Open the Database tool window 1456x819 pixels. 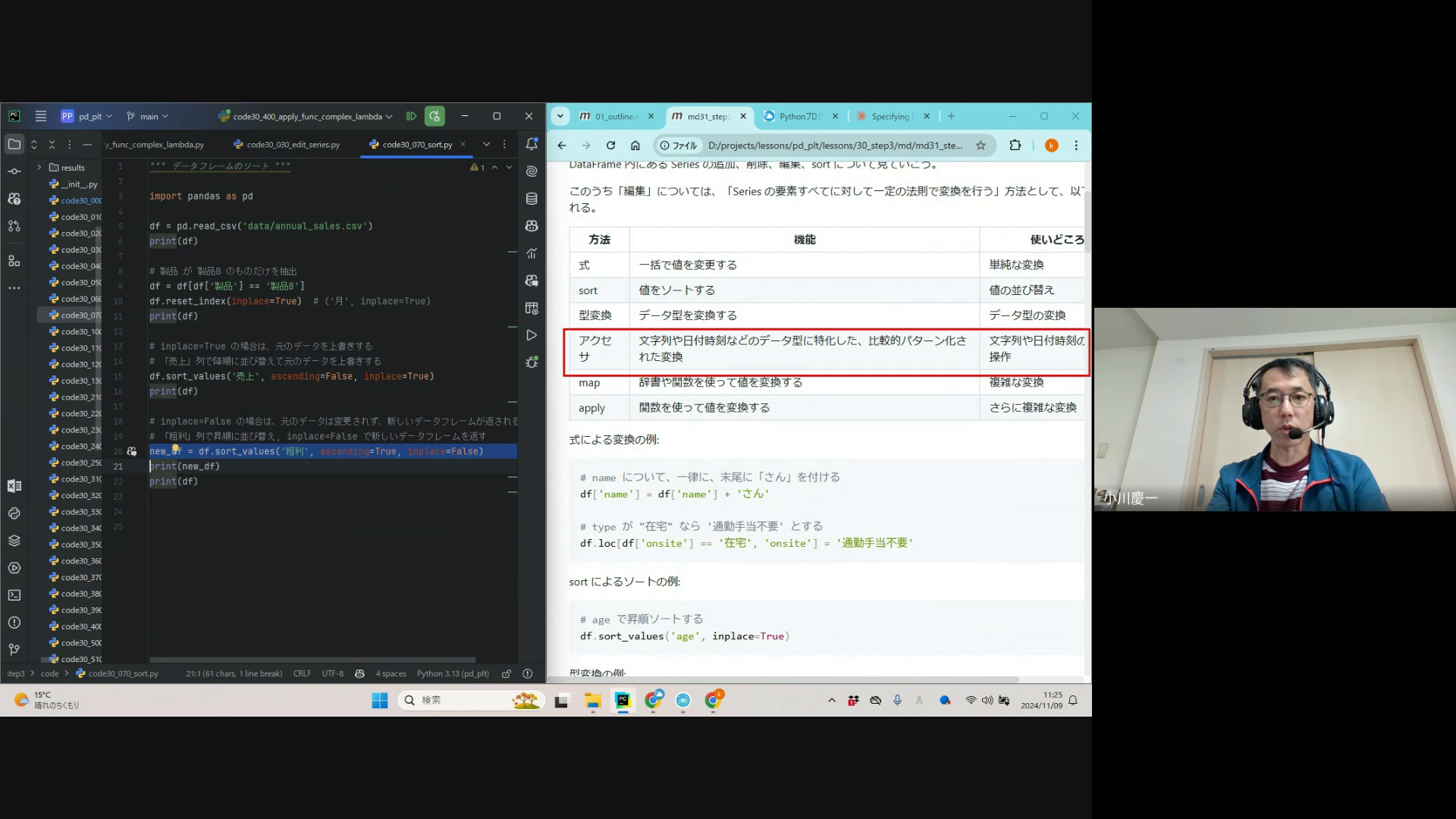532,199
